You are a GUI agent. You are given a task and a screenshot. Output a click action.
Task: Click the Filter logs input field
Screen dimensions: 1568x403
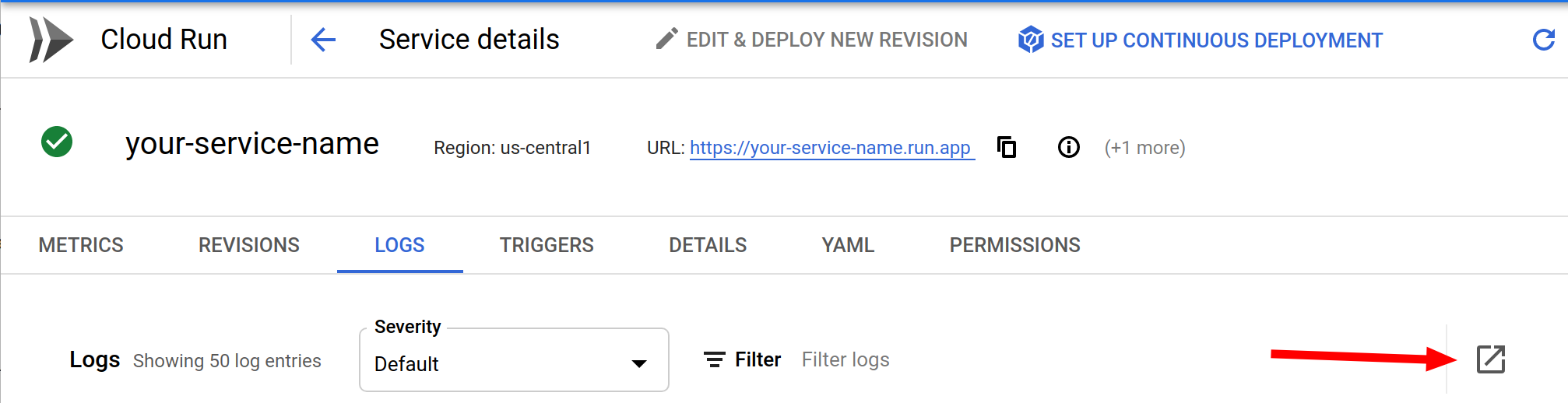tap(846, 359)
